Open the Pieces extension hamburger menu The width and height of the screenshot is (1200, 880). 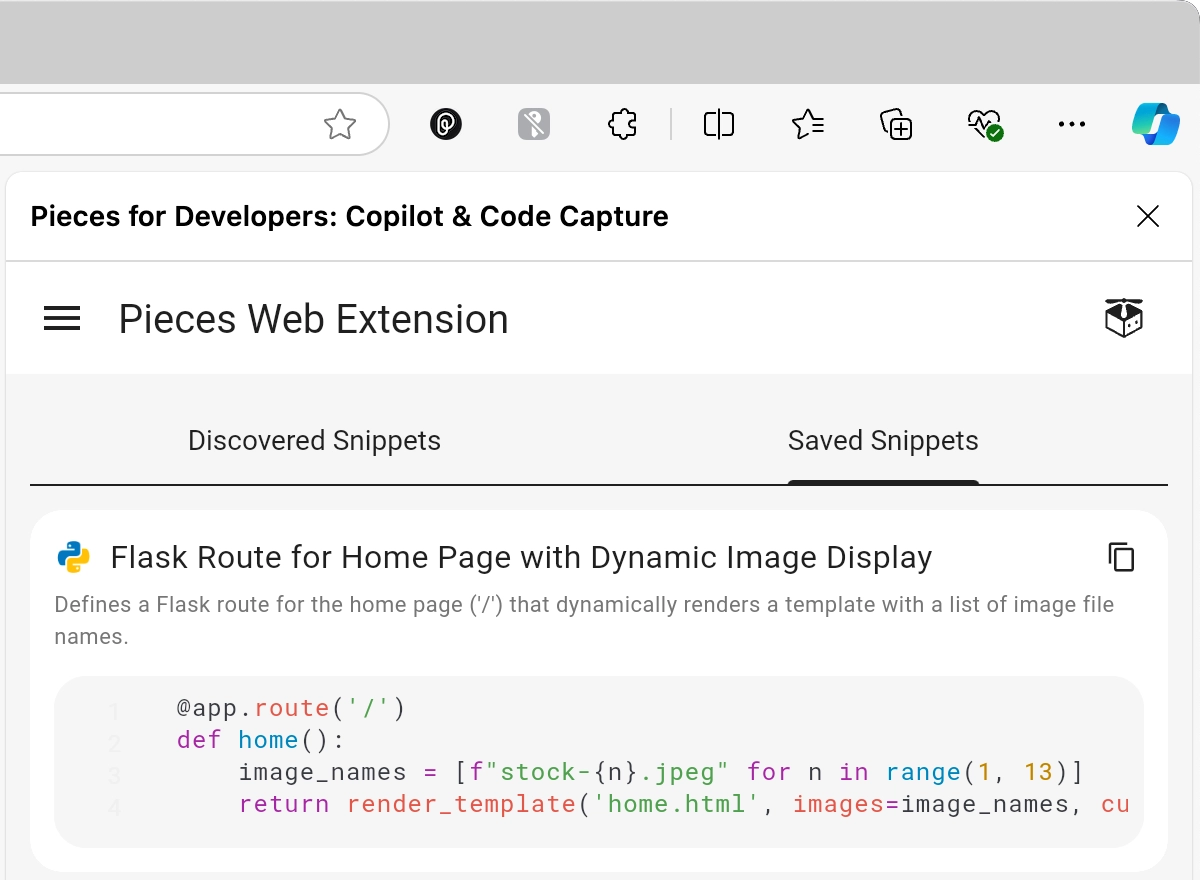[62, 318]
